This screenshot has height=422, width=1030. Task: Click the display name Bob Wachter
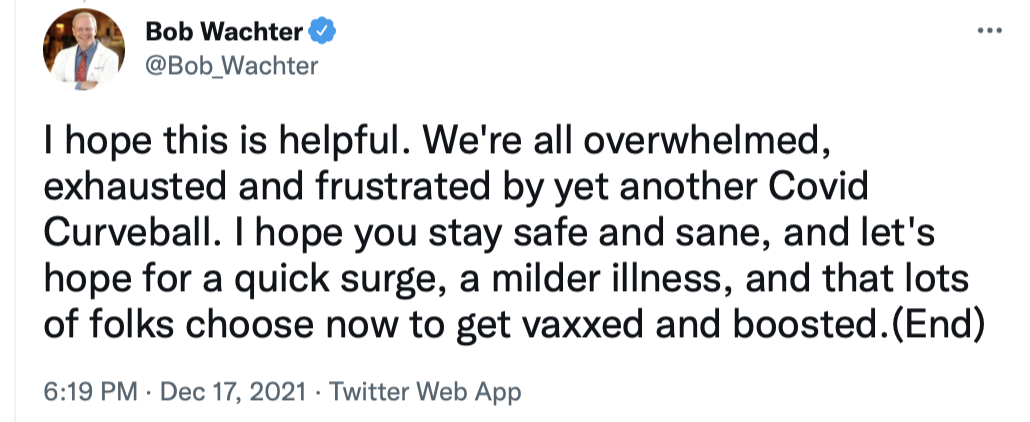(x=224, y=33)
